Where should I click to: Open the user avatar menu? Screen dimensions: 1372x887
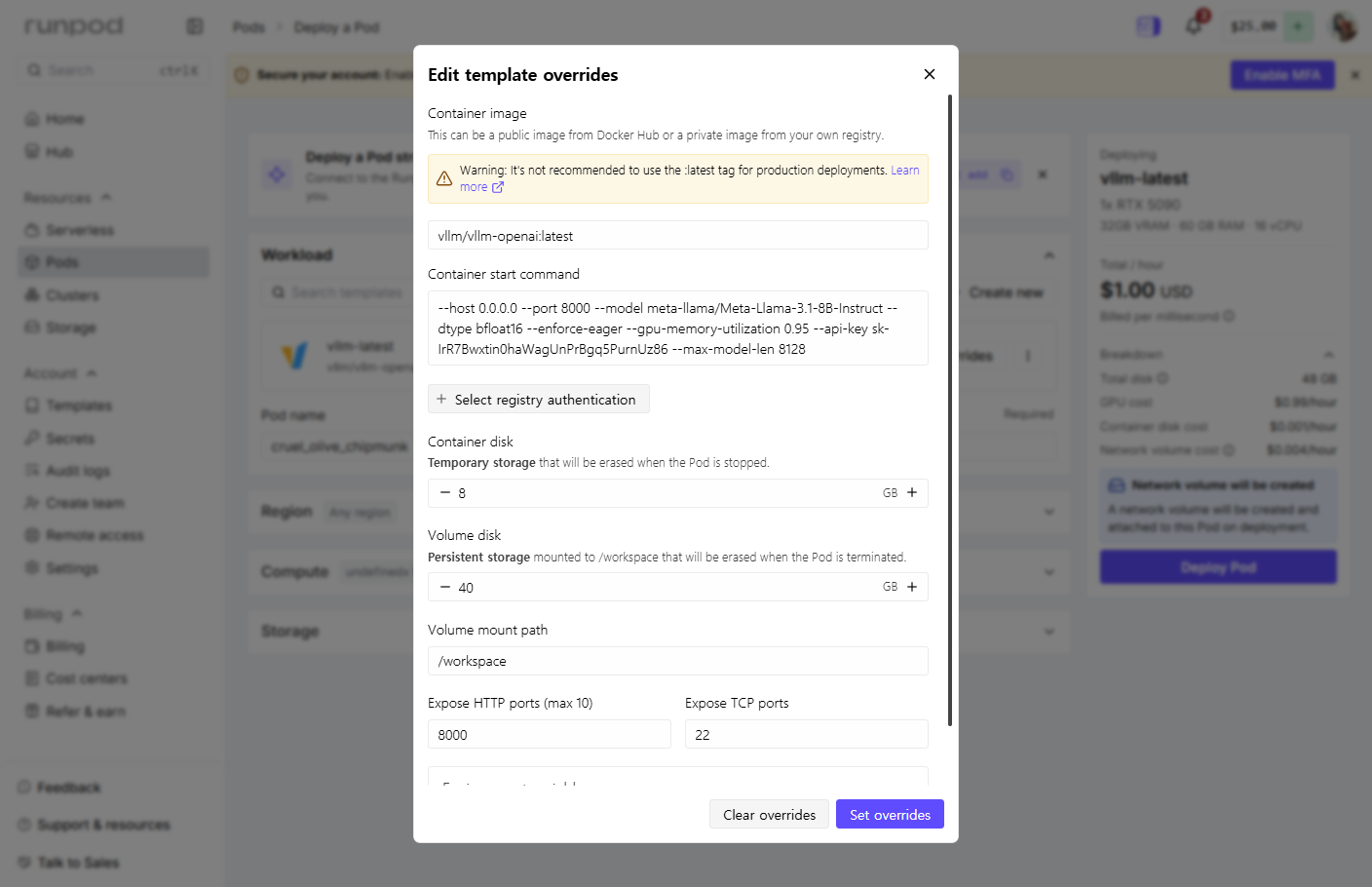tap(1344, 26)
